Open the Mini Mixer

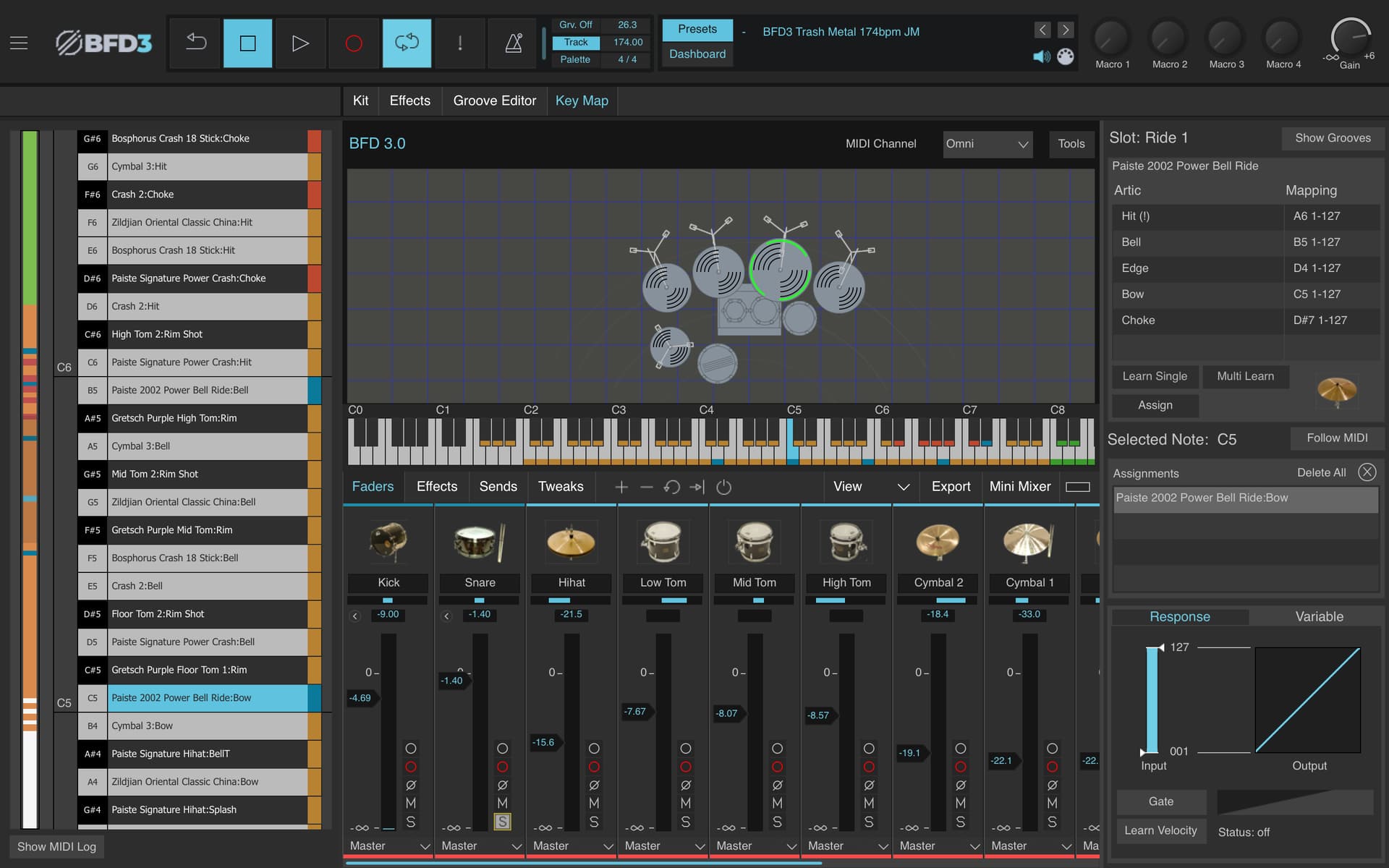coord(1020,487)
